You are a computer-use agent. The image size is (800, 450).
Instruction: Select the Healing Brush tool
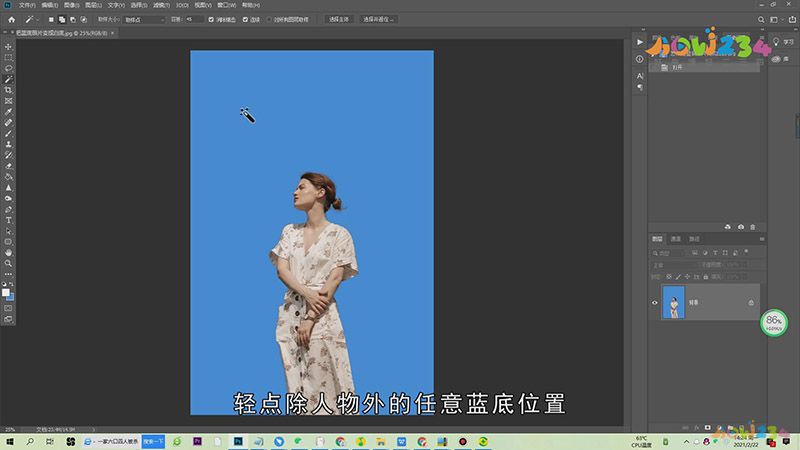coord(8,122)
